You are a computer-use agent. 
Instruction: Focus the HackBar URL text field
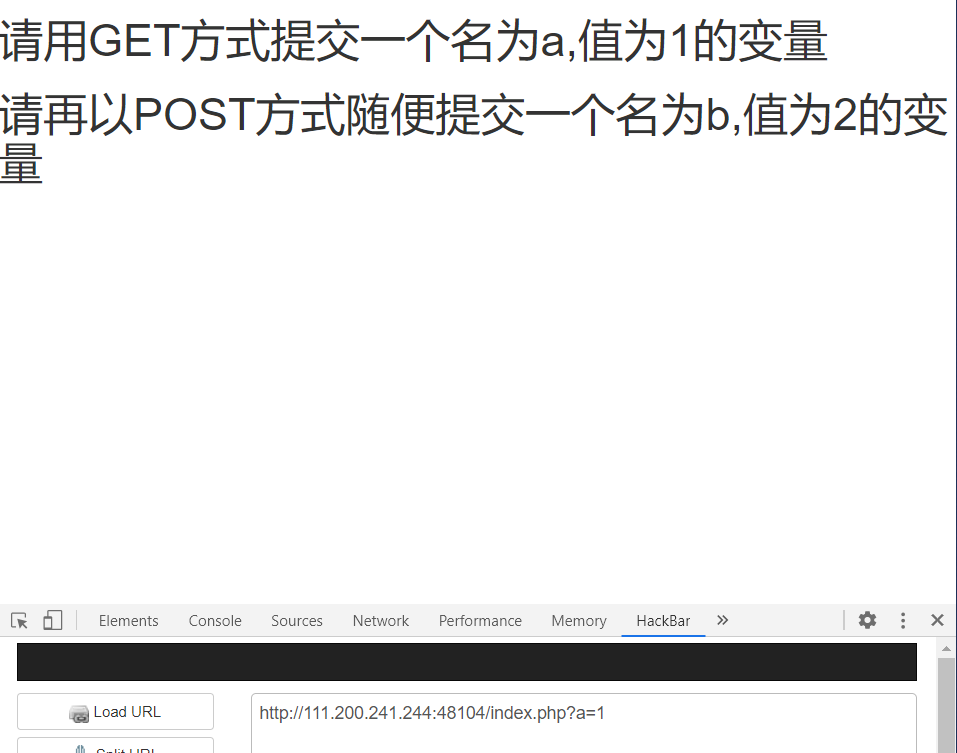point(583,723)
